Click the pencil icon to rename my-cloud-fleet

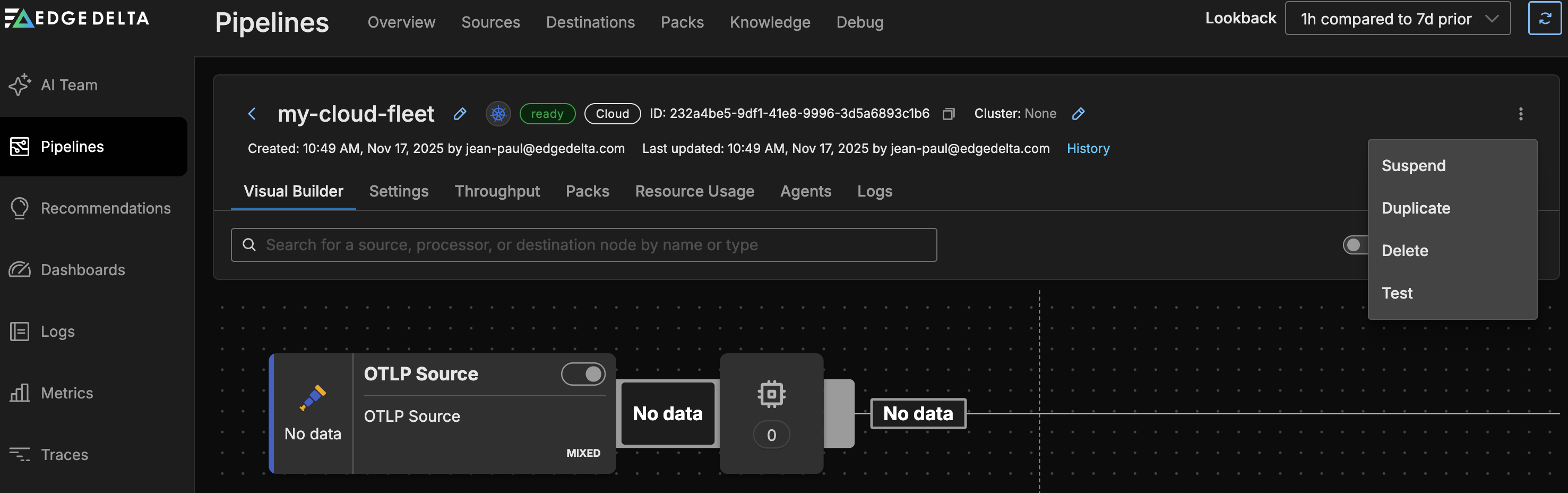(460, 114)
